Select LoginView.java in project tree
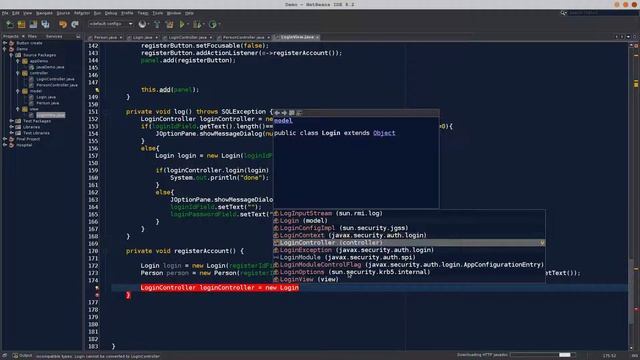 pos(50,115)
